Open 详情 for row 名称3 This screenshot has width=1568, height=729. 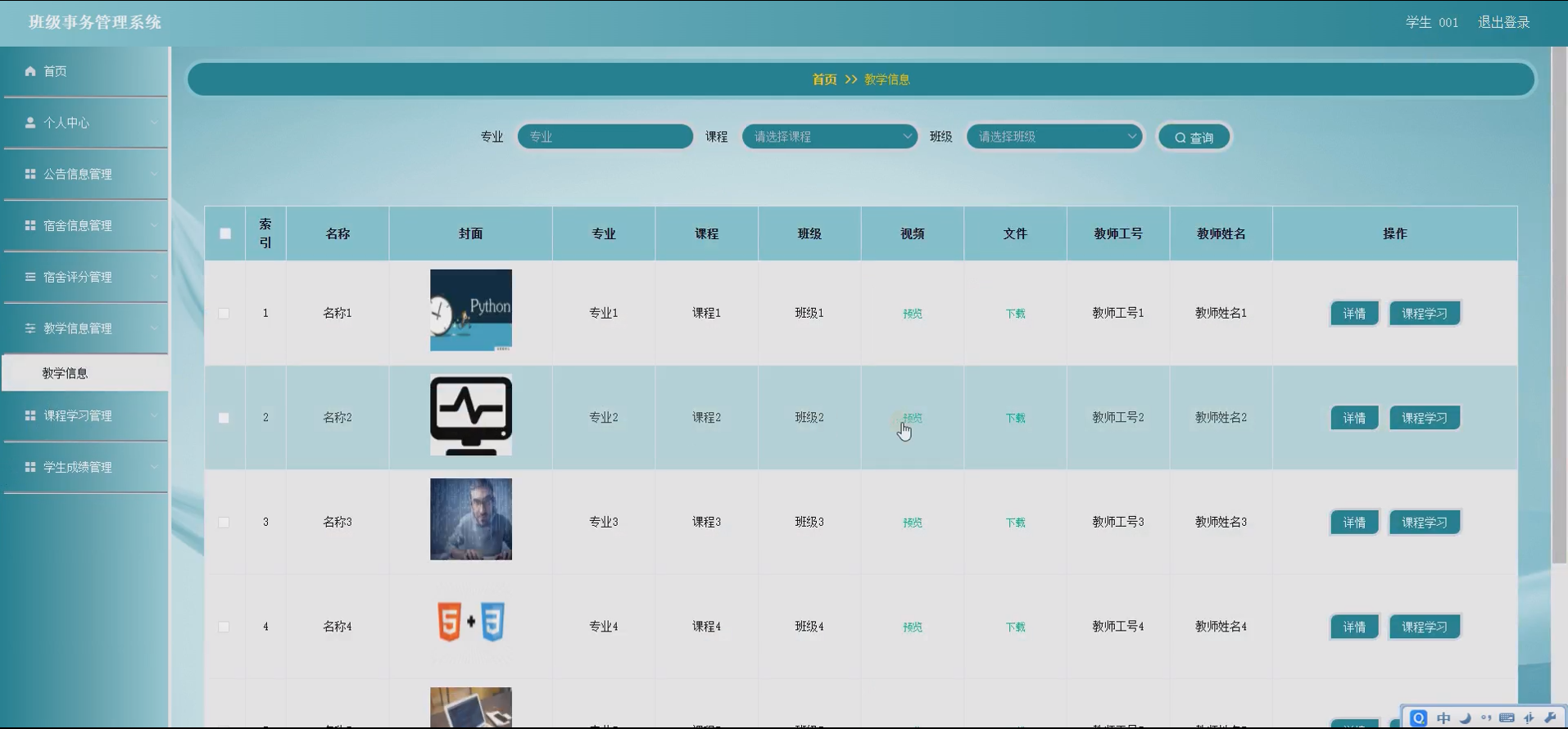[x=1354, y=523]
